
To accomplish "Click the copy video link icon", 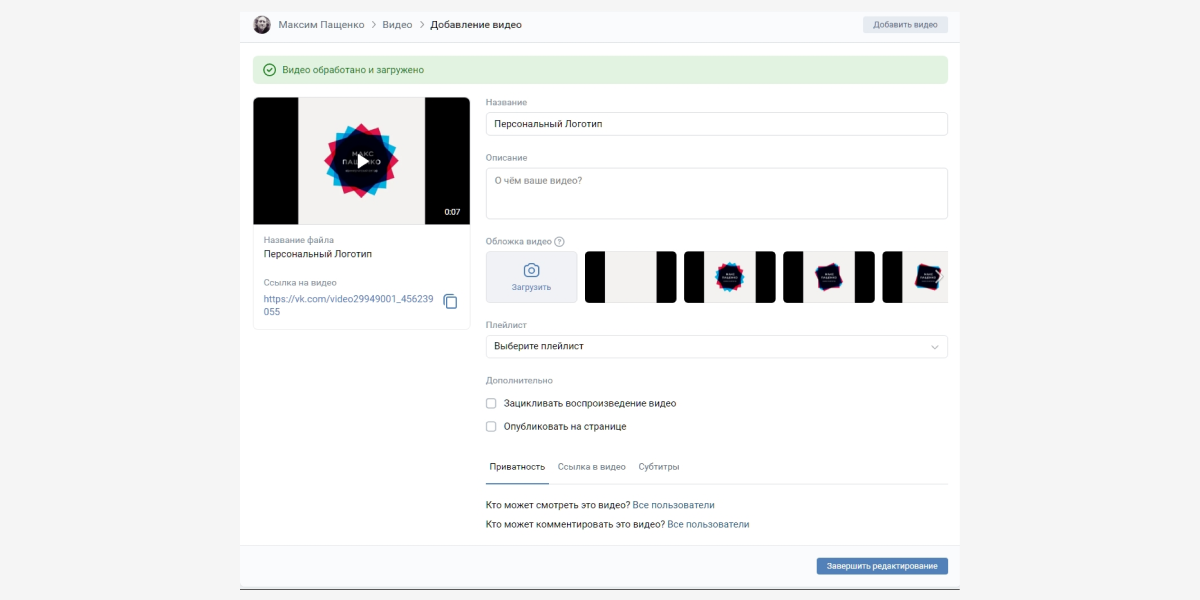I will (450, 302).
